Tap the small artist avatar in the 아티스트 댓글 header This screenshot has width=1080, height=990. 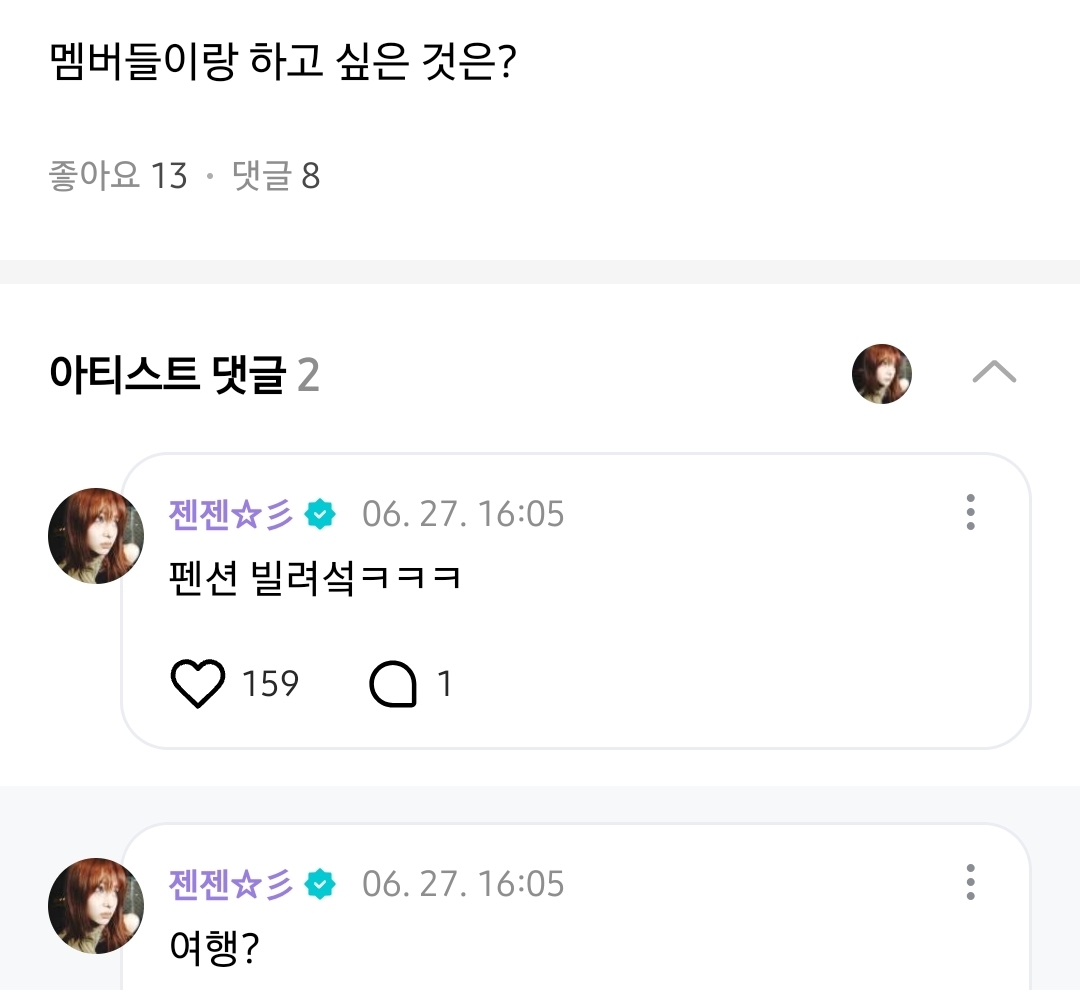click(x=881, y=374)
